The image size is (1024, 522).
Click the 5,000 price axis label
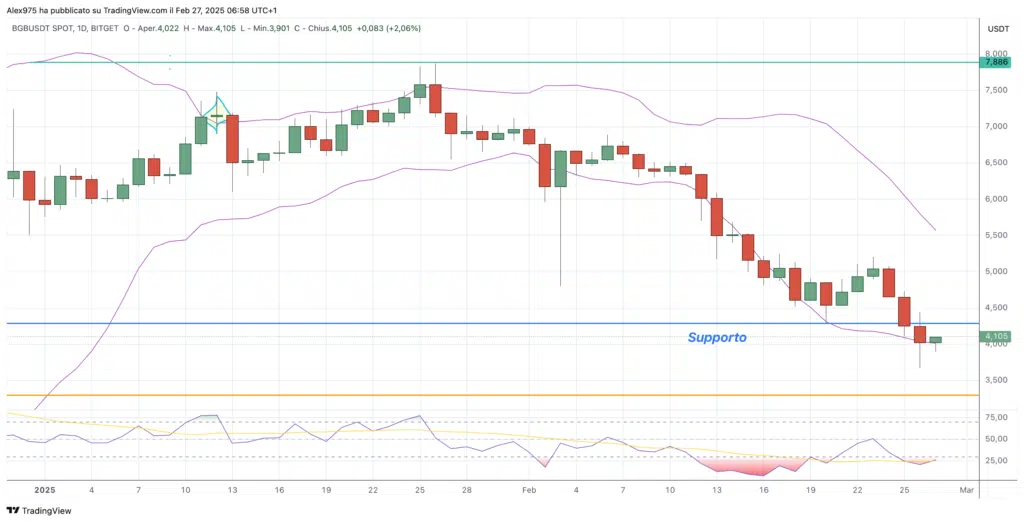click(996, 271)
